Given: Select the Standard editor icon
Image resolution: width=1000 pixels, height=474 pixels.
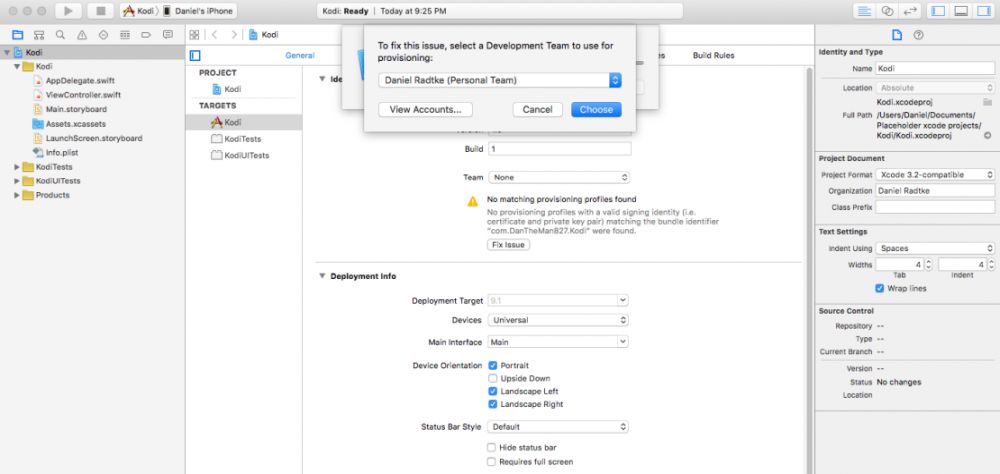Looking at the screenshot, I should 864,11.
